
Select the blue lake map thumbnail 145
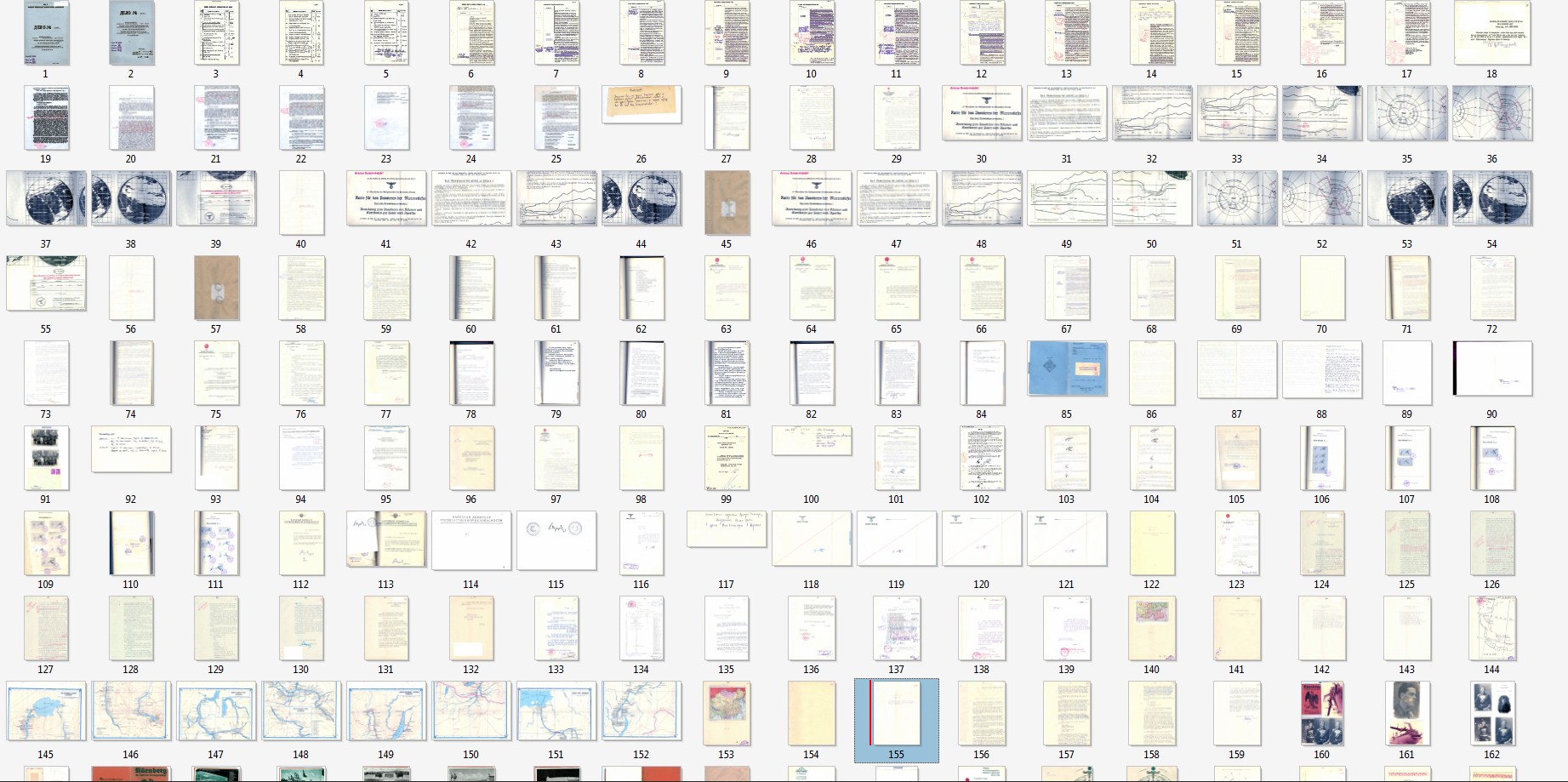[46, 711]
